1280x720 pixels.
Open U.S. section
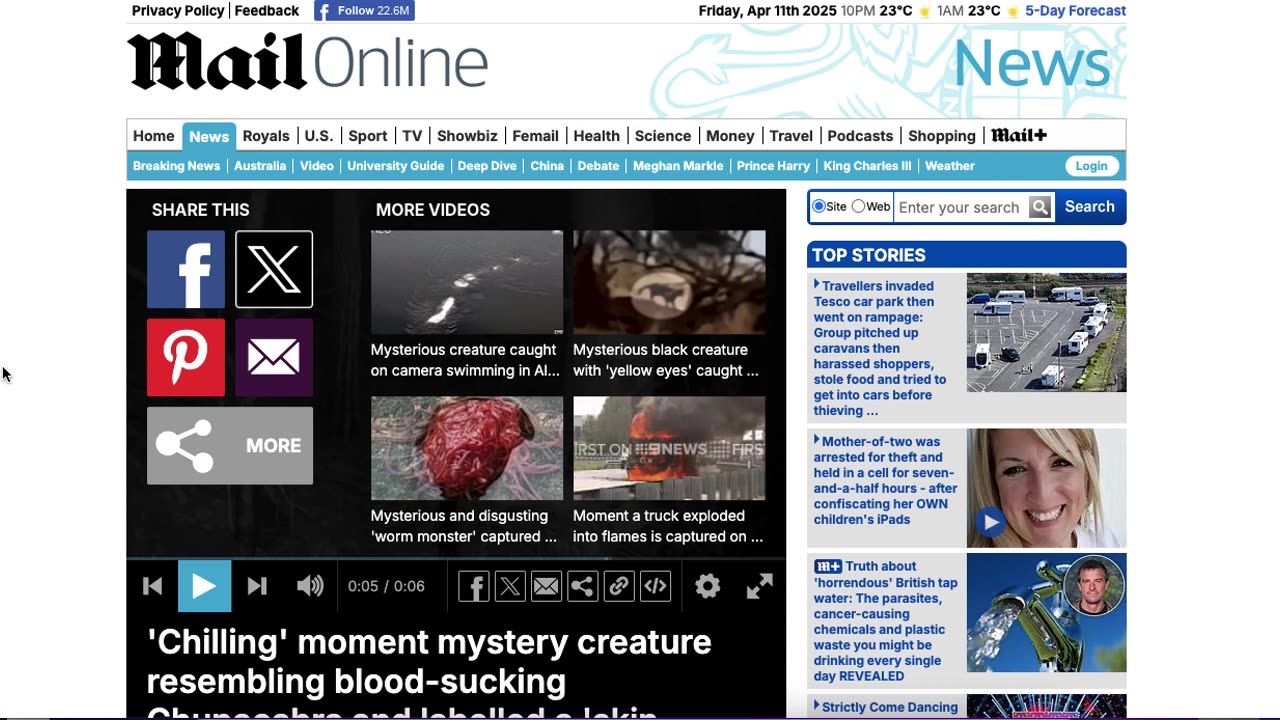pos(319,136)
